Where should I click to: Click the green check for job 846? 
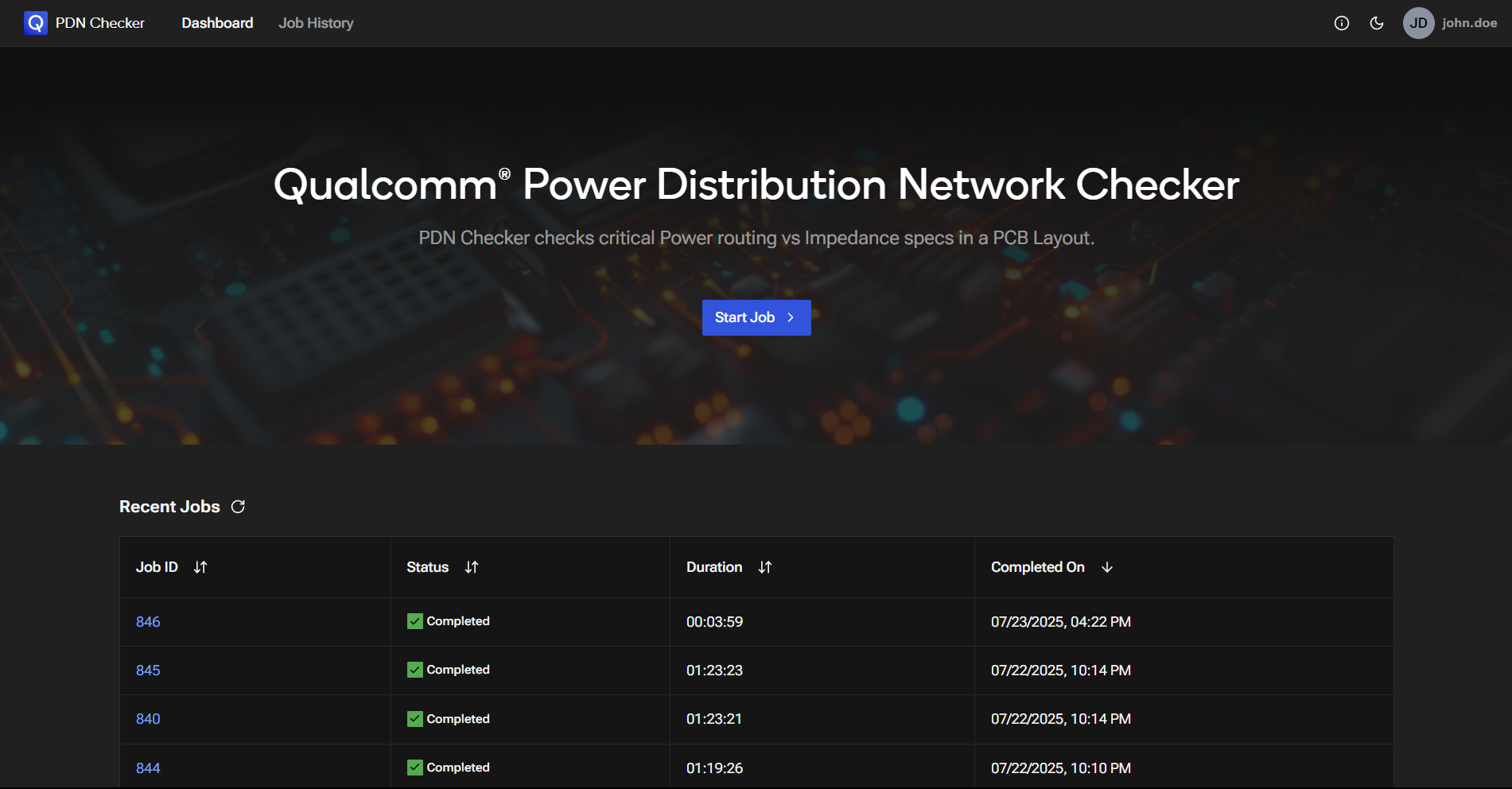(415, 621)
